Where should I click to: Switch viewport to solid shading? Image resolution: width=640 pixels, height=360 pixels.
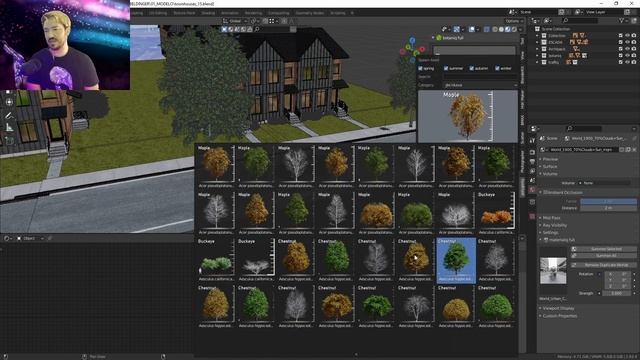(501, 29)
